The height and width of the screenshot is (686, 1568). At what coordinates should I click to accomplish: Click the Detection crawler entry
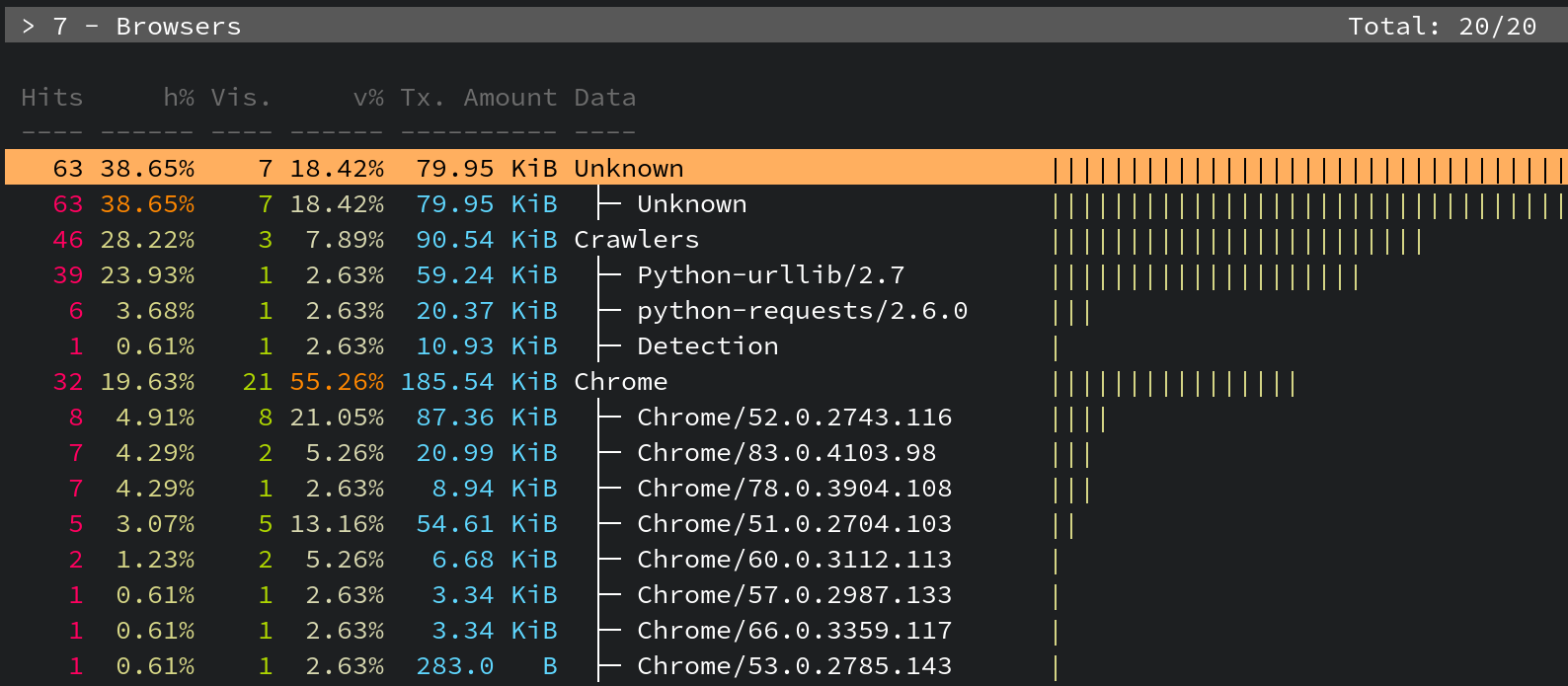(707, 346)
